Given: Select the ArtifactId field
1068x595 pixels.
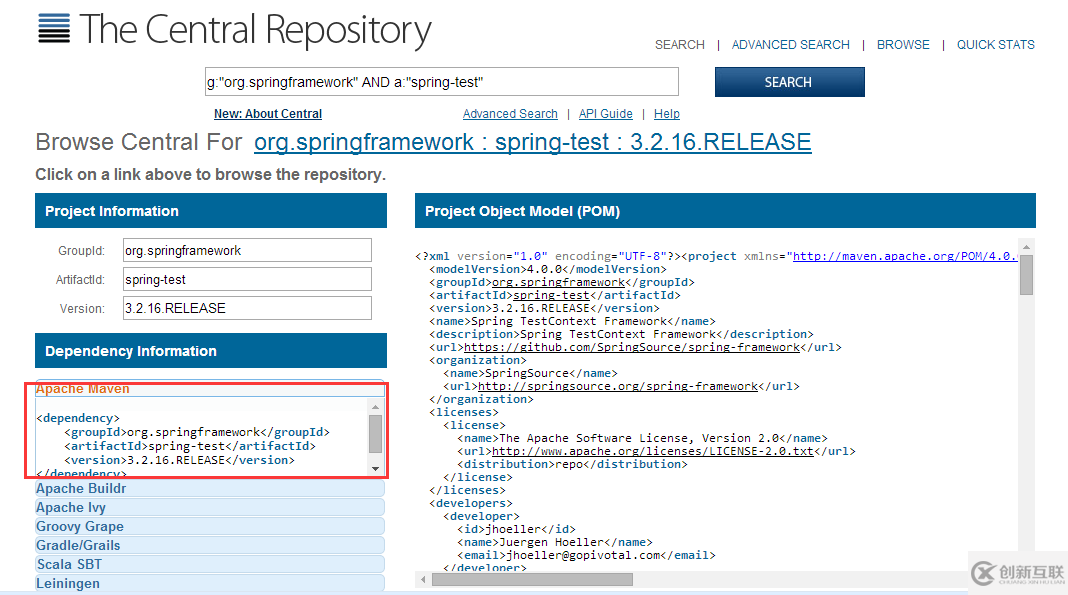Looking at the screenshot, I should (247, 279).
